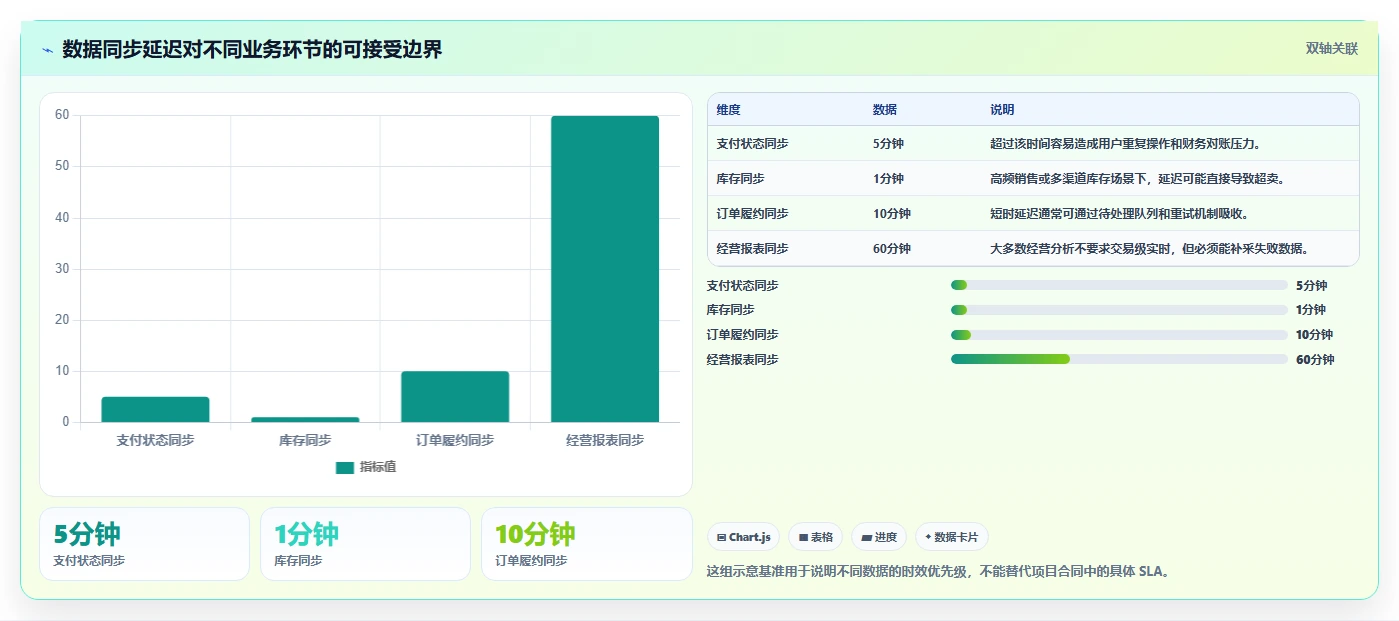Toggle the 指标值 legend color box
The image size is (1399, 621).
click(345, 467)
